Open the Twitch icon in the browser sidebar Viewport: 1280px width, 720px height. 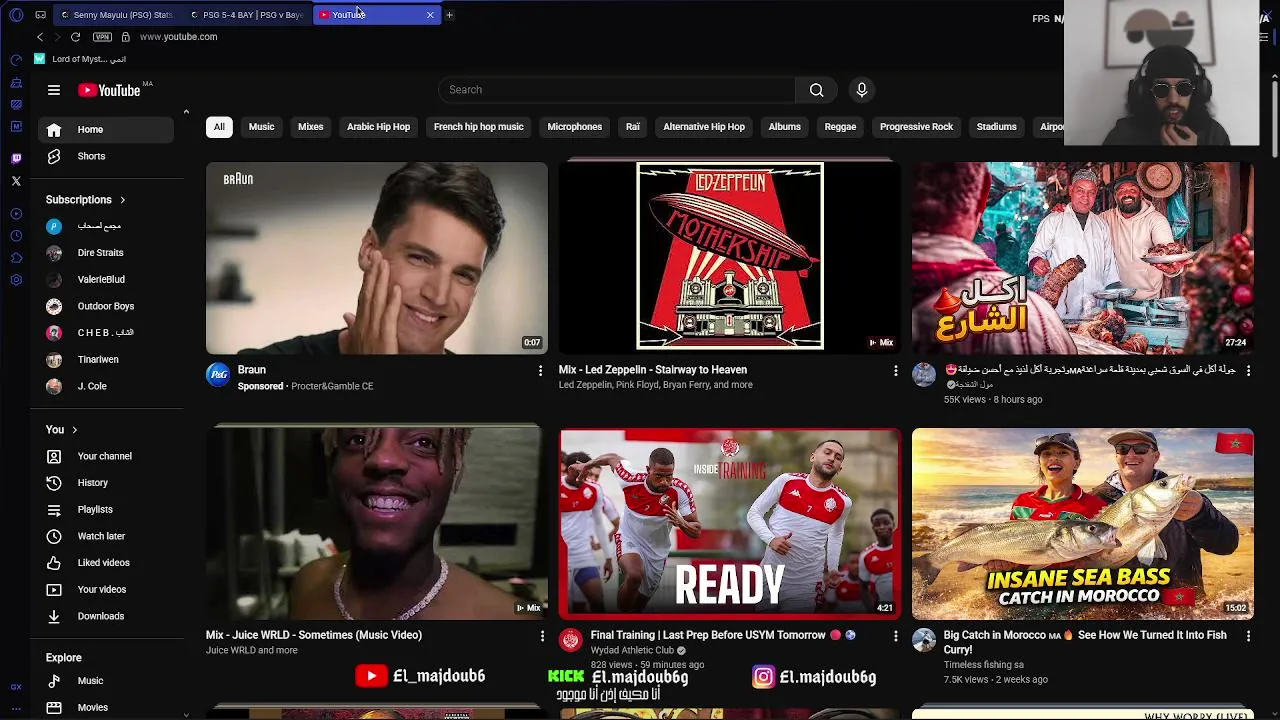click(16, 158)
